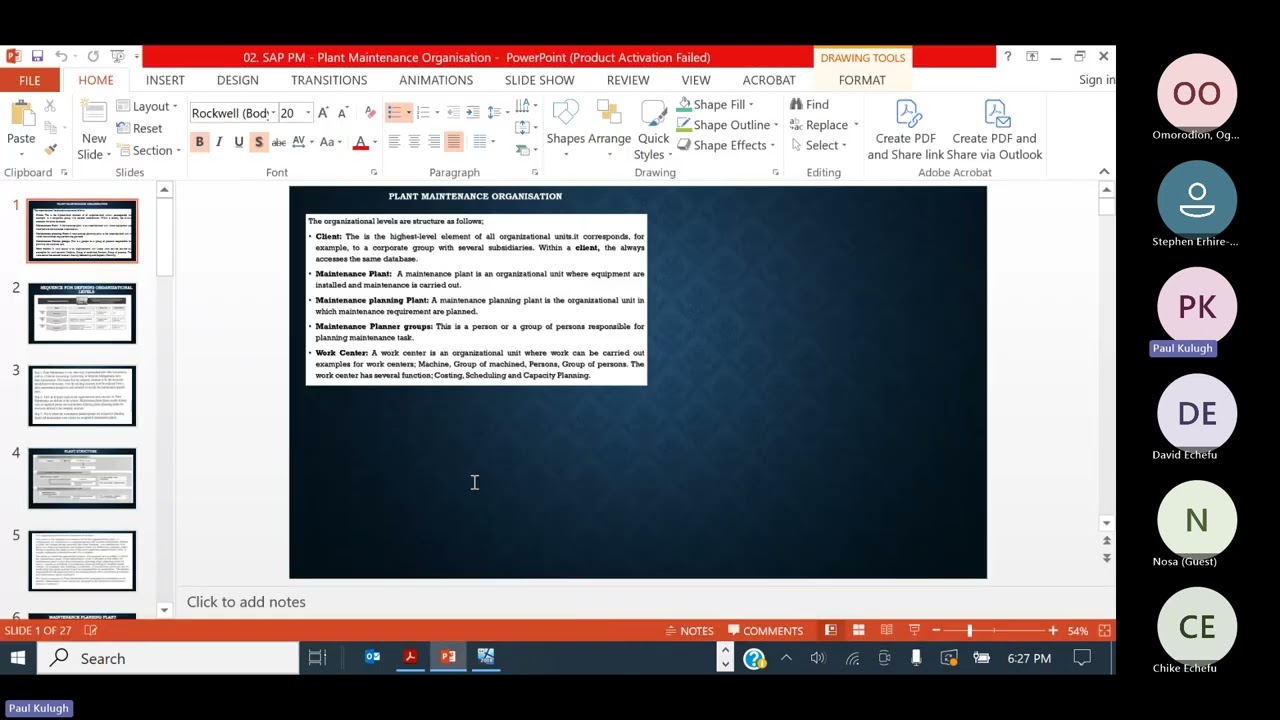Clear all formatting with the eraser icon
1280x720 pixels.
370,113
